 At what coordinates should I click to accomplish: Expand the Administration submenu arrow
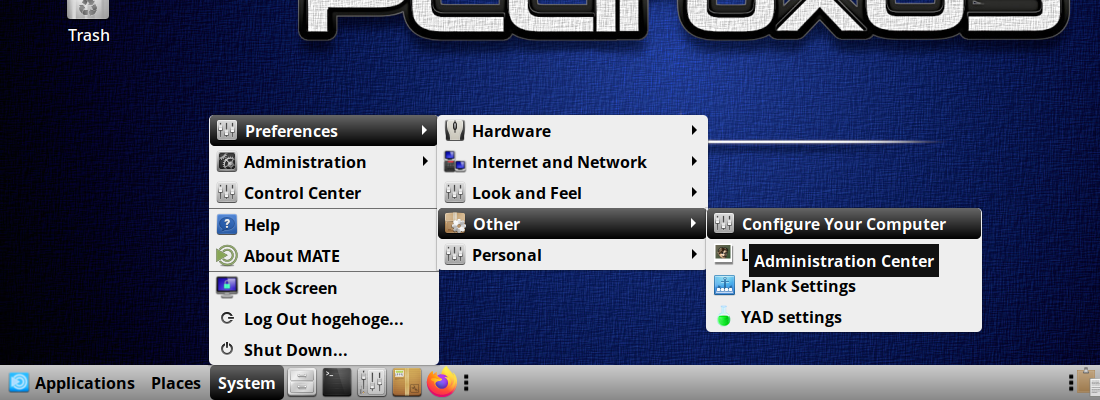[x=424, y=162]
